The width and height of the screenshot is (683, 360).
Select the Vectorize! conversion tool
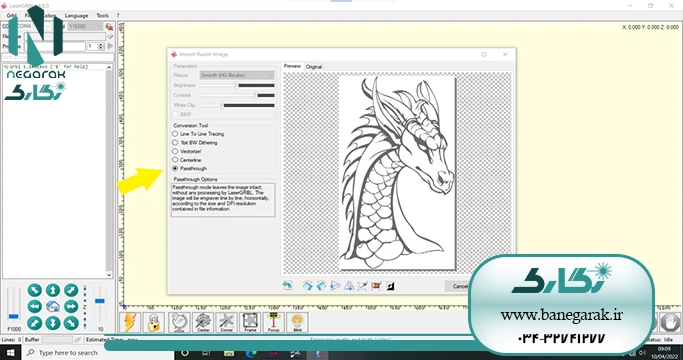click(187, 151)
